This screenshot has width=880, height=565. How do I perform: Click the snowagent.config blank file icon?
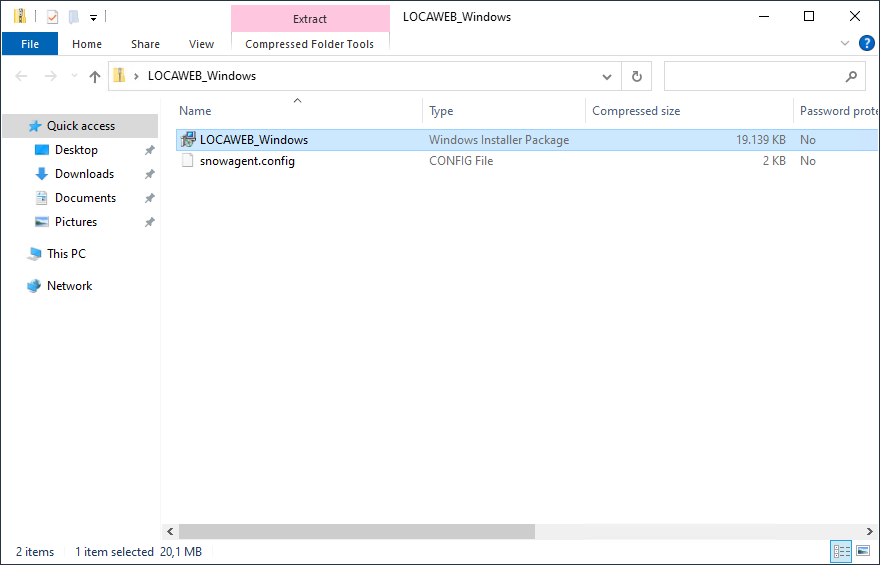[188, 161]
